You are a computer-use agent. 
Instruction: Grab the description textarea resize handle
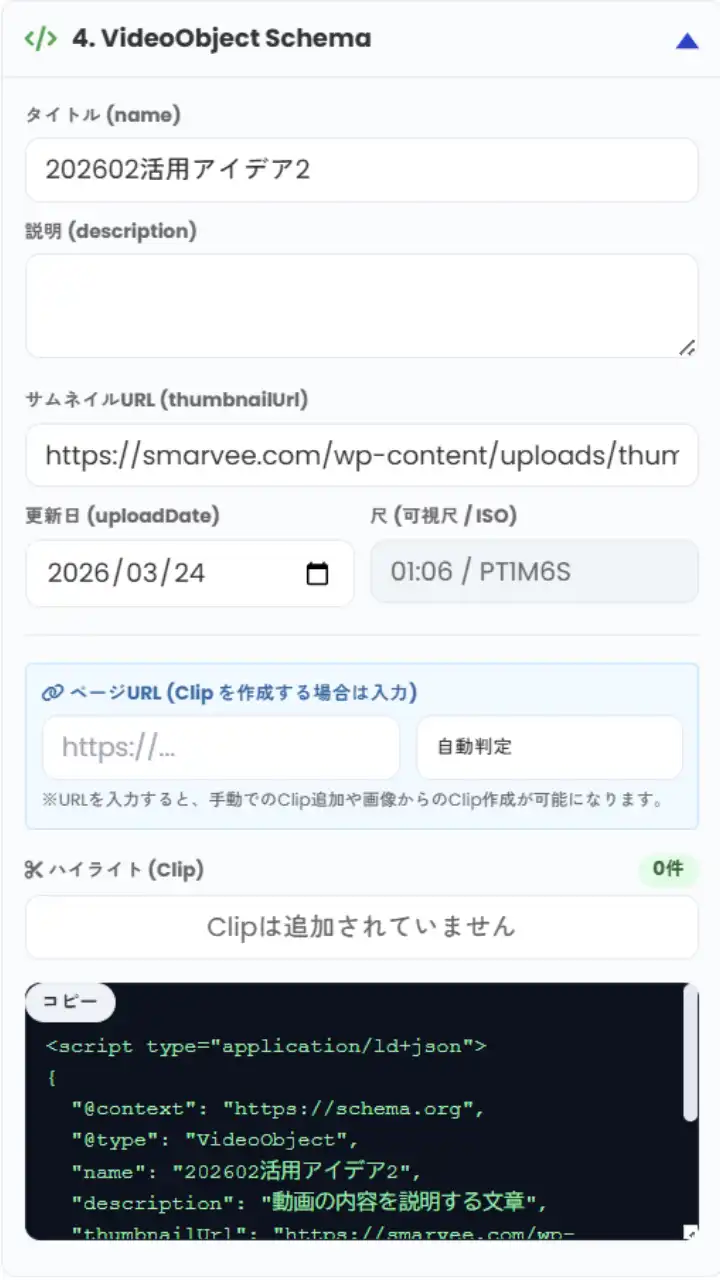687,347
